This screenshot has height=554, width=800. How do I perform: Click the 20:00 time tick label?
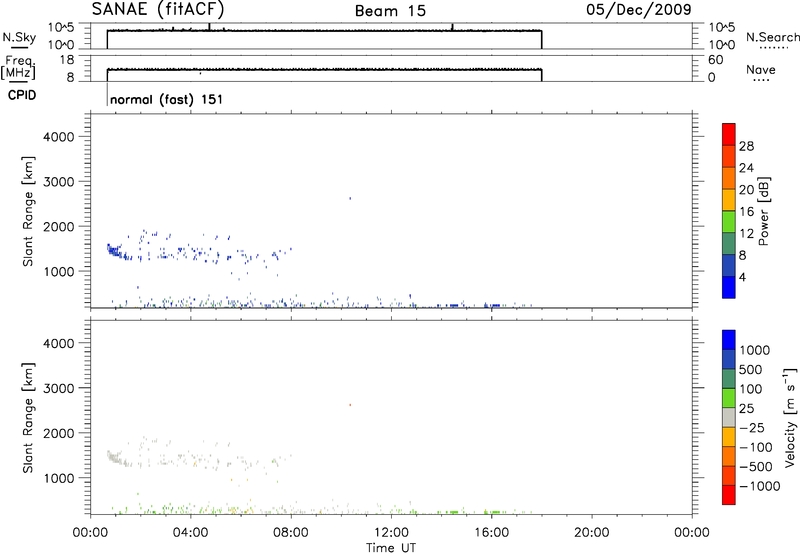[591, 533]
